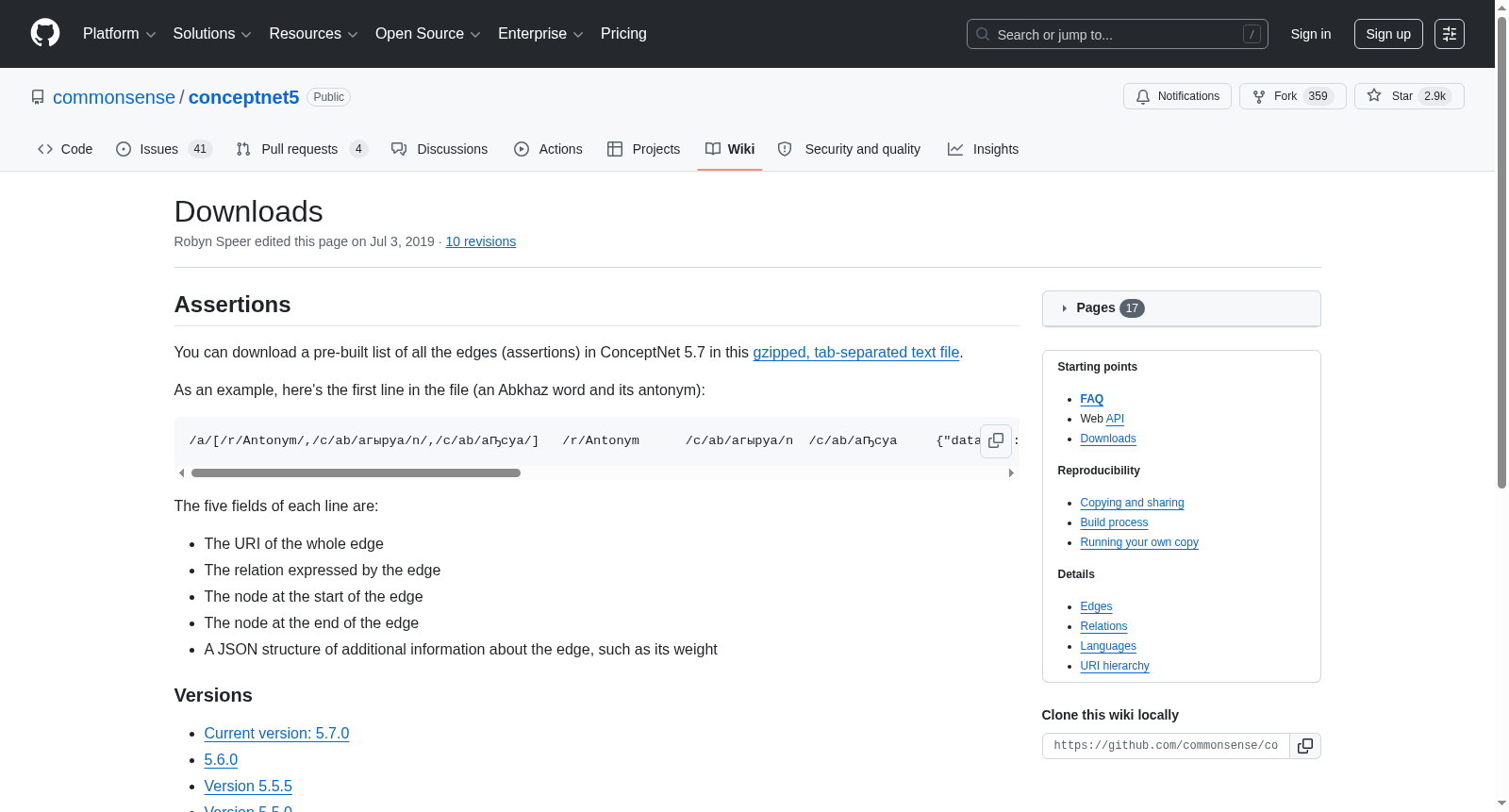Switch to the Discussions tab
Screen dimensions: 1509x812
coord(439,149)
